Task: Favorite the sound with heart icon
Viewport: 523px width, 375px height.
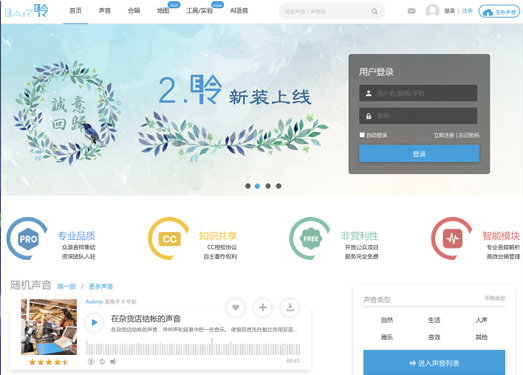Action: pyautogui.click(x=235, y=308)
